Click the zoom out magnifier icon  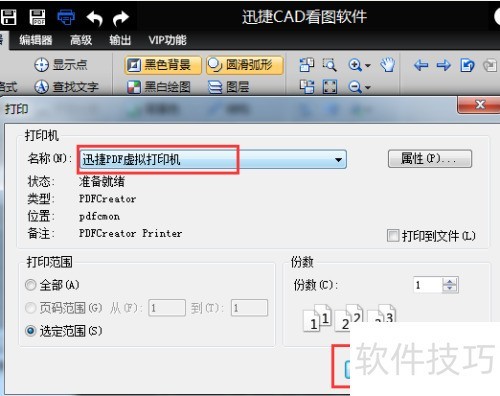[355, 87]
